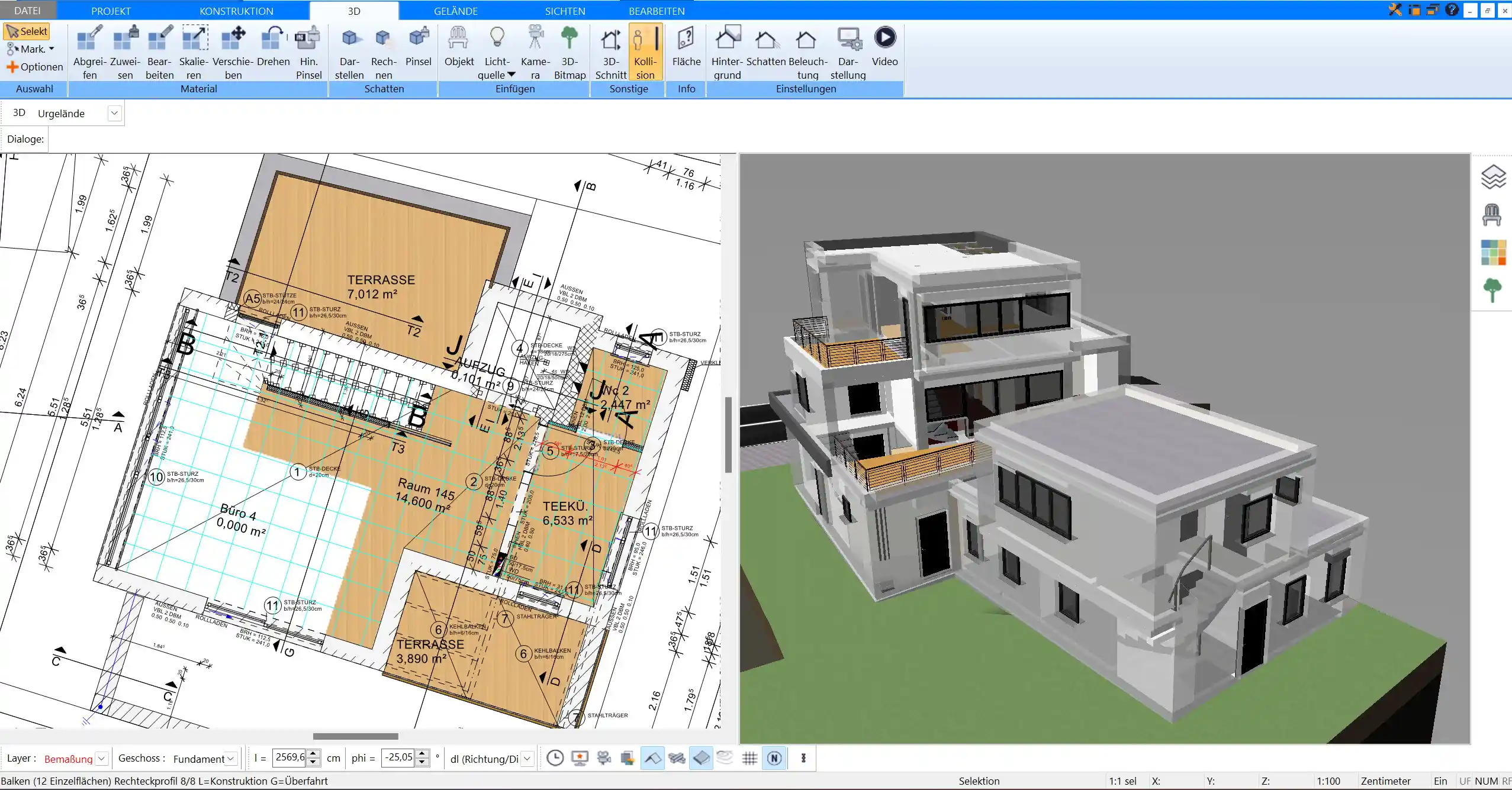Open the plants tree icon in sidebar
The height and width of the screenshot is (790, 1512).
(1492, 291)
